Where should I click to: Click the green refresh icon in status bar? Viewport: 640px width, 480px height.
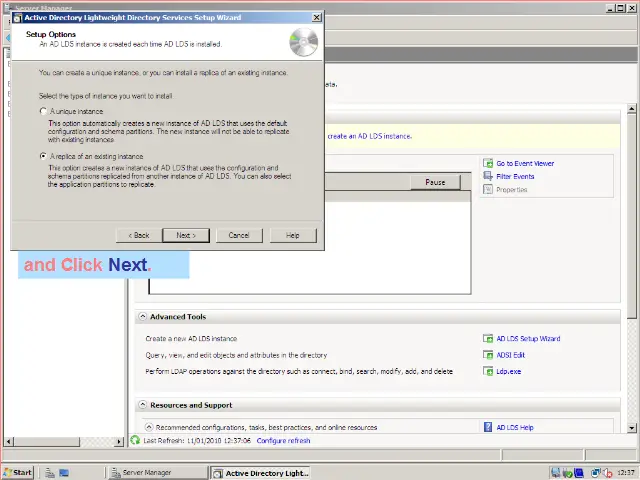pos(136,440)
